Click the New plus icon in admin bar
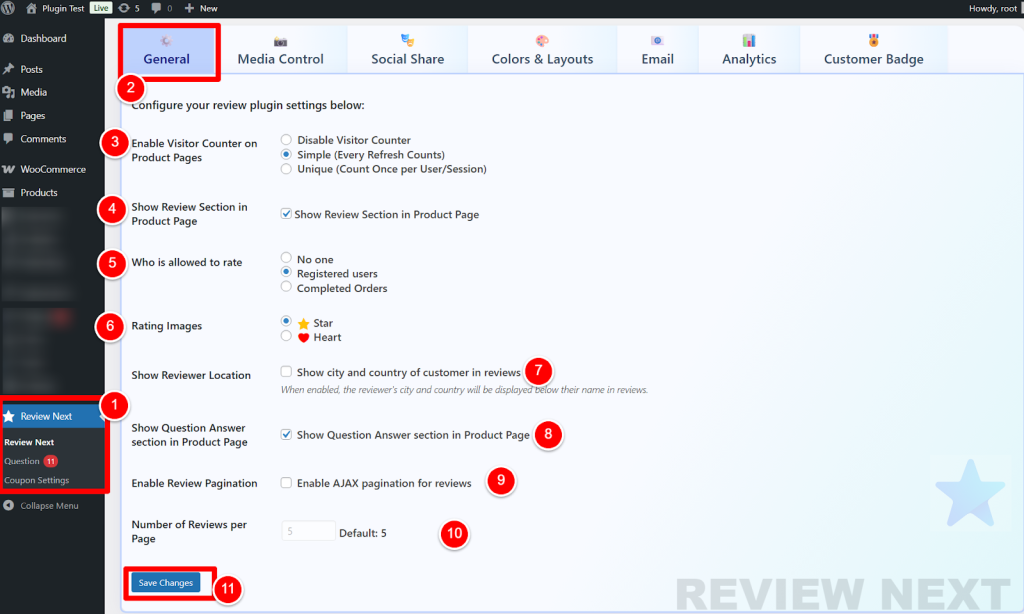 tap(190, 8)
